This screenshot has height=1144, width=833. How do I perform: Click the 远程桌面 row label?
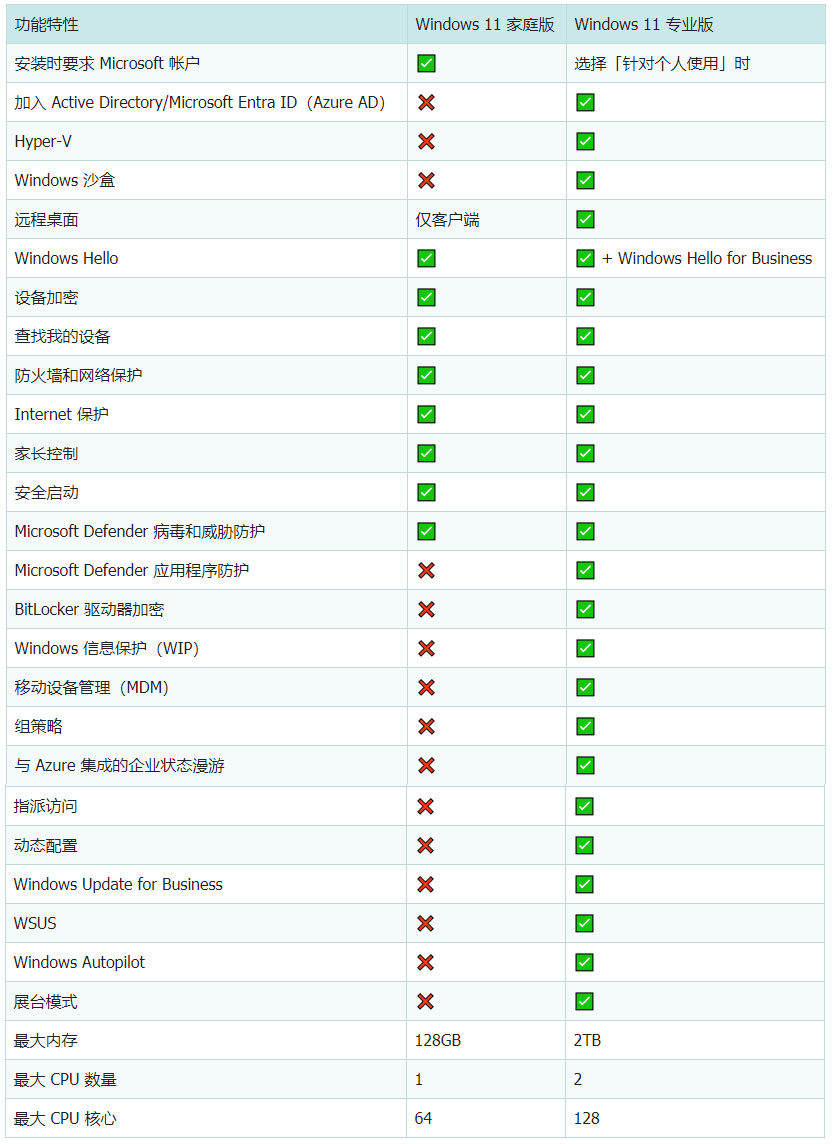46,220
